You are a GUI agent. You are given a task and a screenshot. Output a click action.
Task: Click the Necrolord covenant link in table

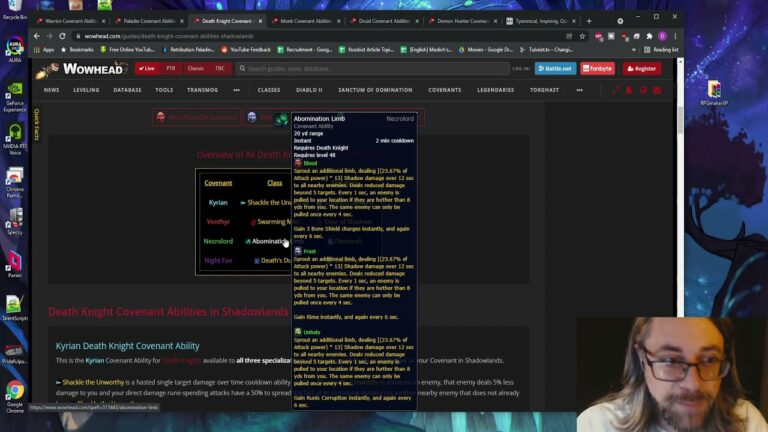click(218, 241)
